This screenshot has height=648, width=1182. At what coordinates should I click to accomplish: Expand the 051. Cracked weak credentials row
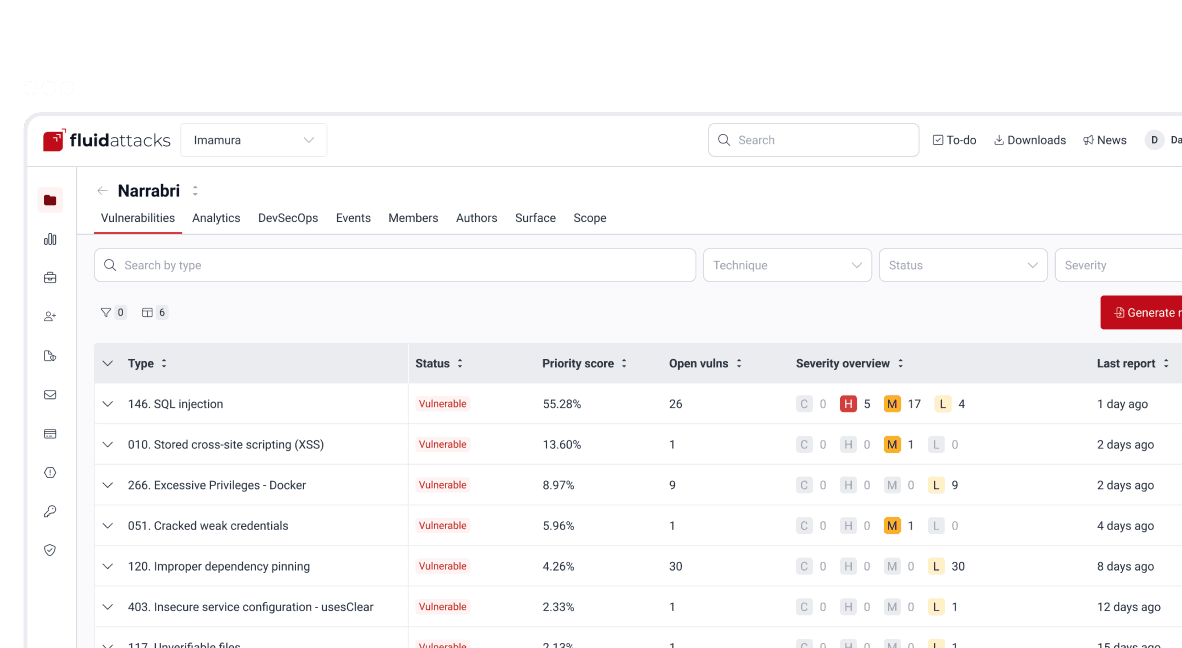[x=108, y=526]
